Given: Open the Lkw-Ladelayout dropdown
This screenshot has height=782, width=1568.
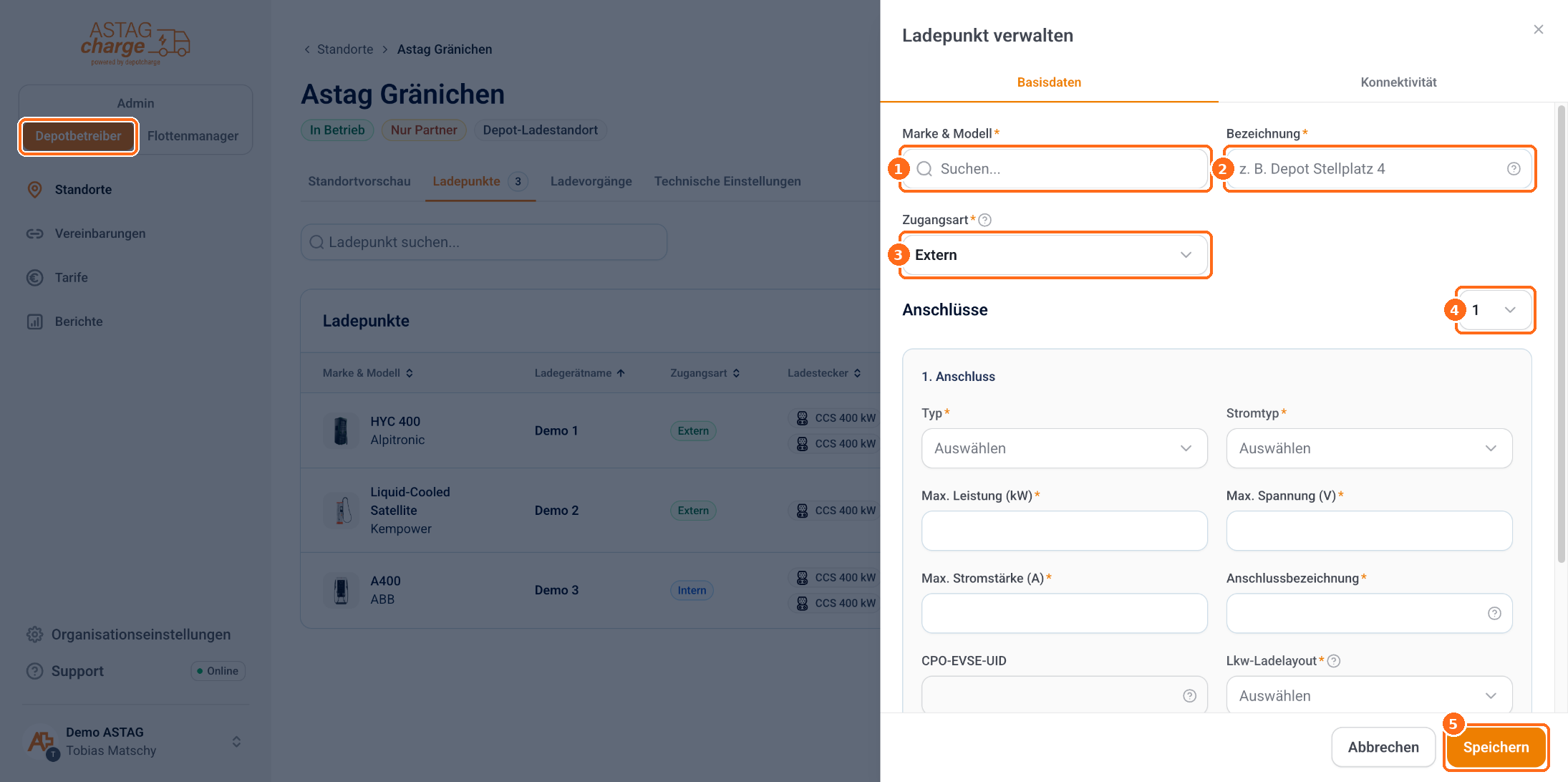Looking at the screenshot, I should [x=1369, y=696].
